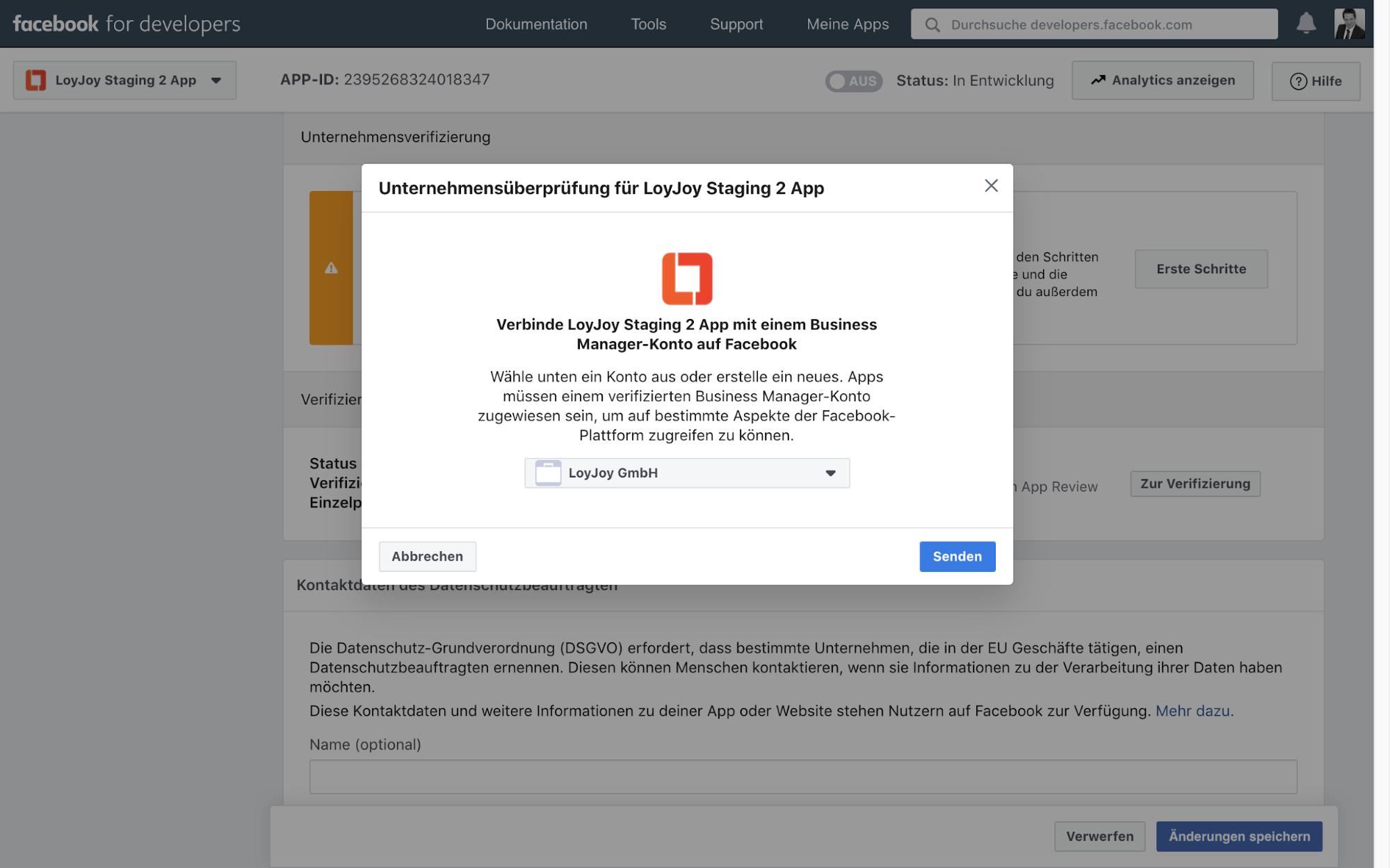Open the Dokumentation menu
Screen dimensions: 1390x868
pos(536,24)
